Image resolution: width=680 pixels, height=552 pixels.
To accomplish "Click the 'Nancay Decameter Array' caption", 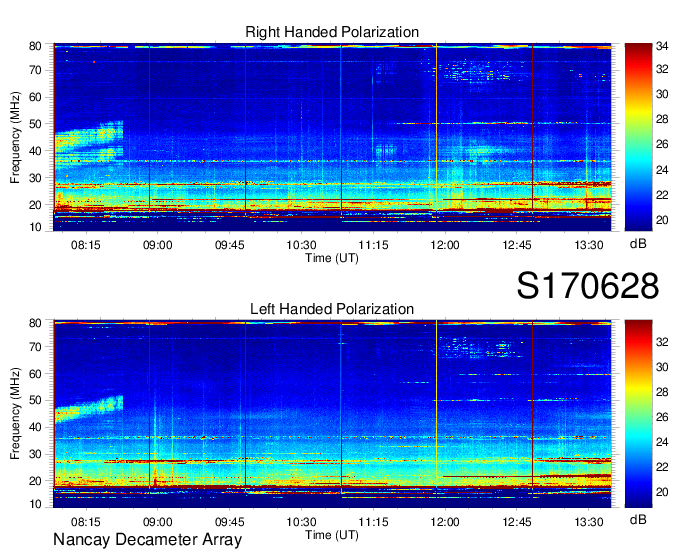I will click(x=147, y=540).
